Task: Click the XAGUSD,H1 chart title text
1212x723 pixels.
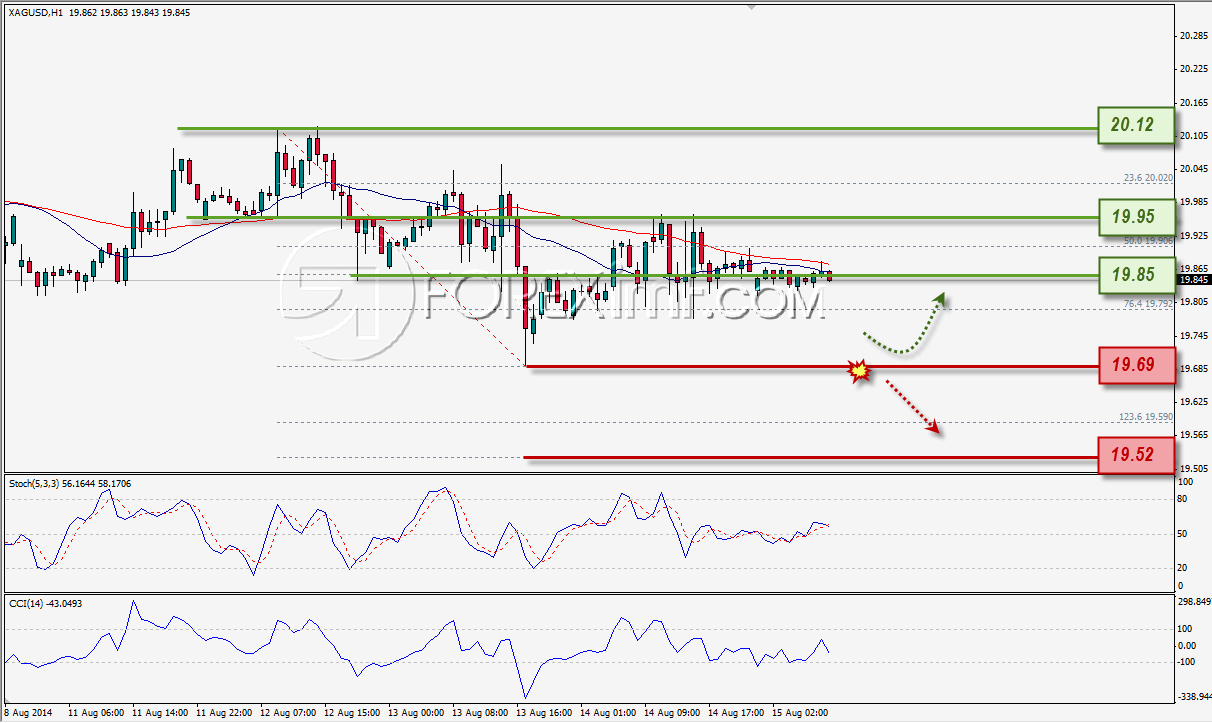Action: 34,12
